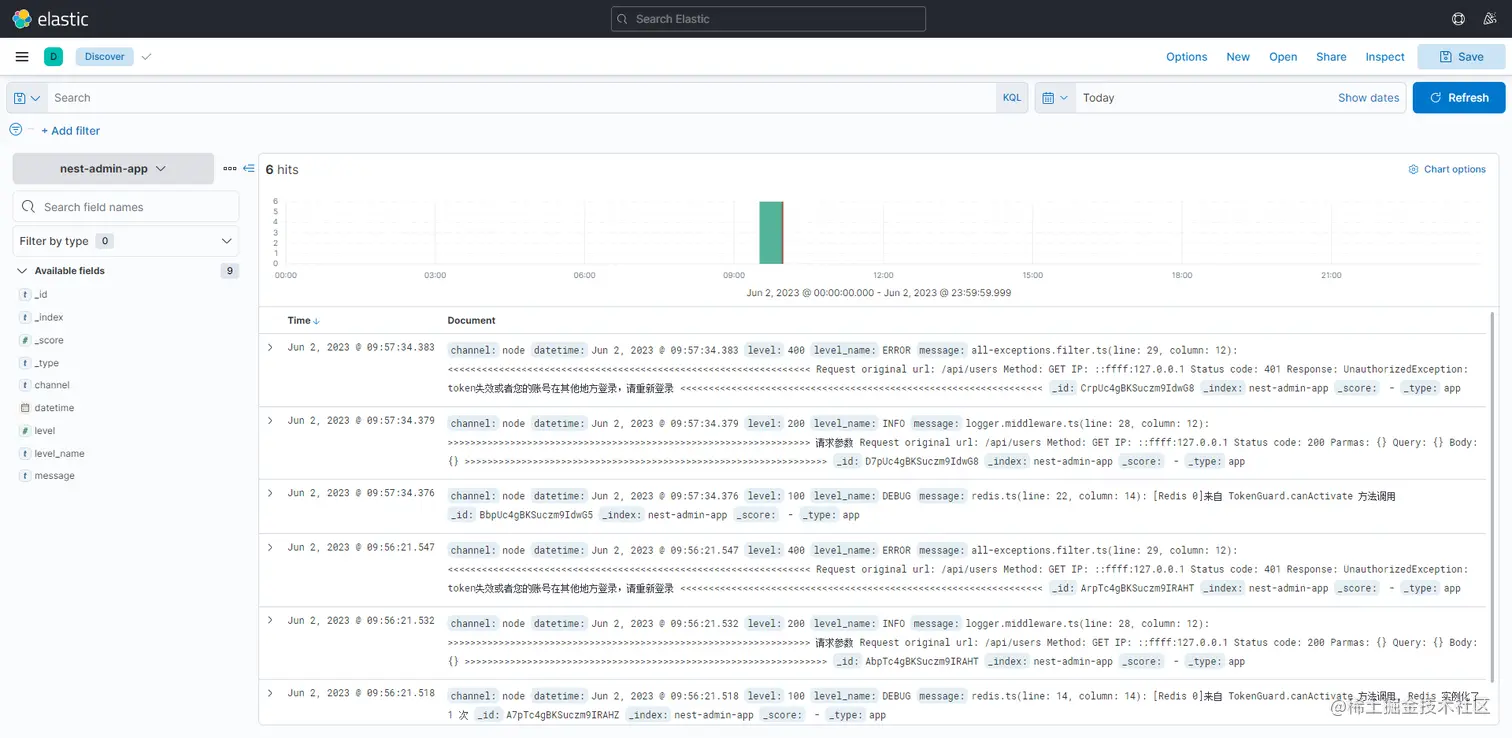The image size is (1512, 738).
Task: Click the number icon beside level field
Action: pyautogui.click(x=25, y=431)
